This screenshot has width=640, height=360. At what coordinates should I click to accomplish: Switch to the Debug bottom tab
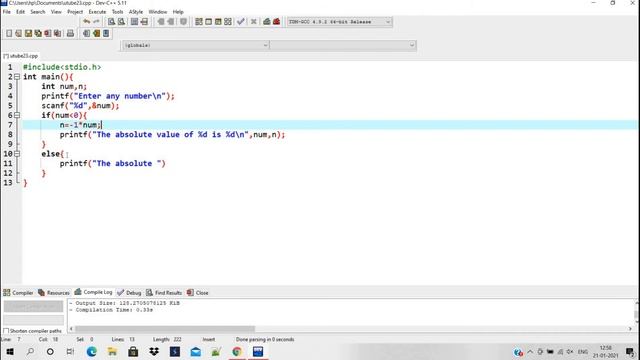pyautogui.click(x=129, y=293)
